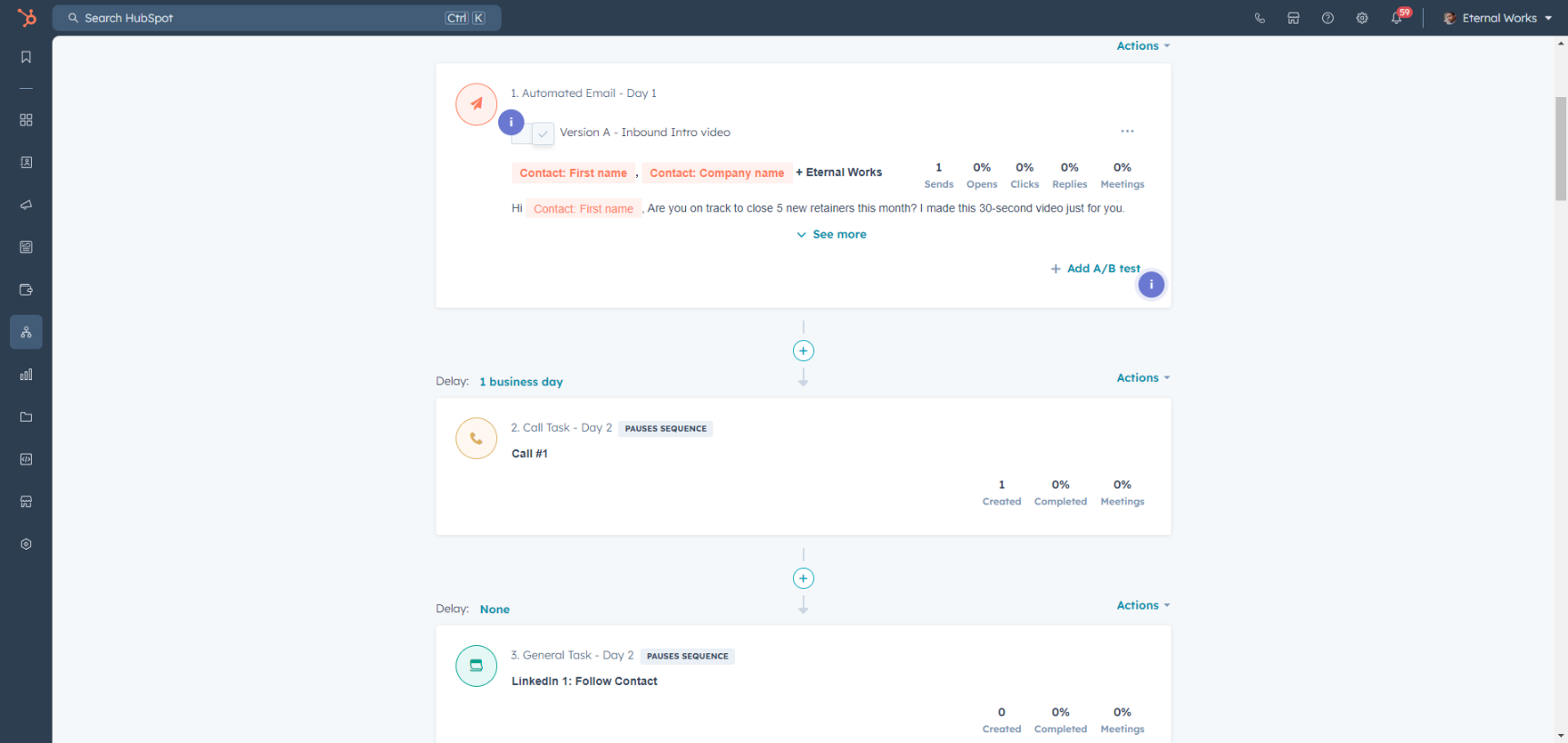1568x743 pixels.
Task: Open the phone calling icon
Action: [1259, 18]
